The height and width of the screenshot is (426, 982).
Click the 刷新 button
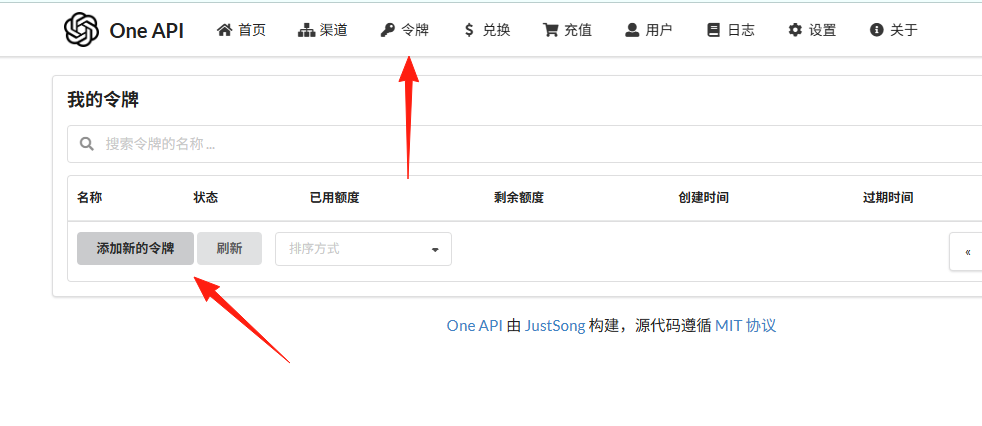pyautogui.click(x=229, y=248)
